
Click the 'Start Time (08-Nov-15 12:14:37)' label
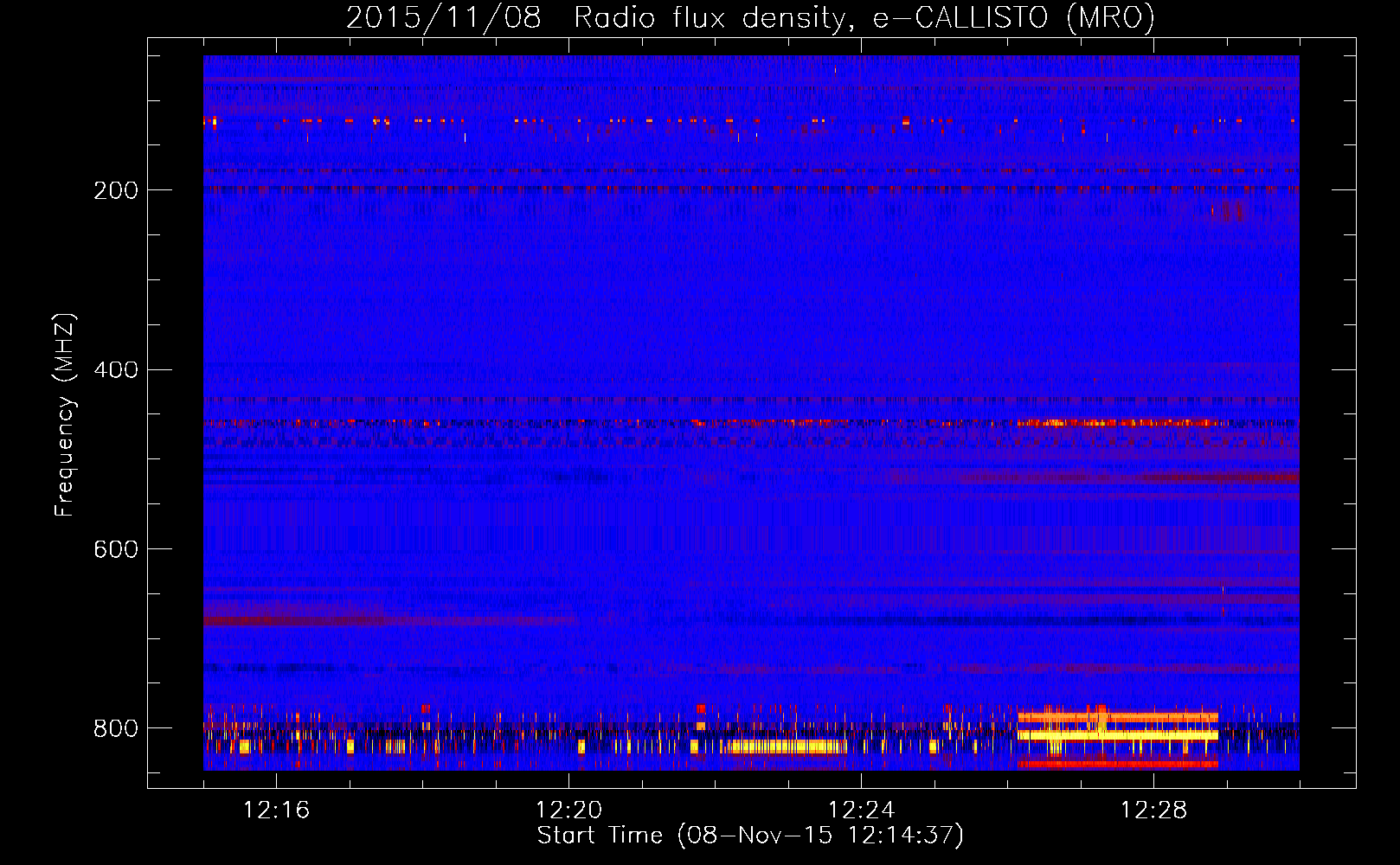(x=750, y=836)
